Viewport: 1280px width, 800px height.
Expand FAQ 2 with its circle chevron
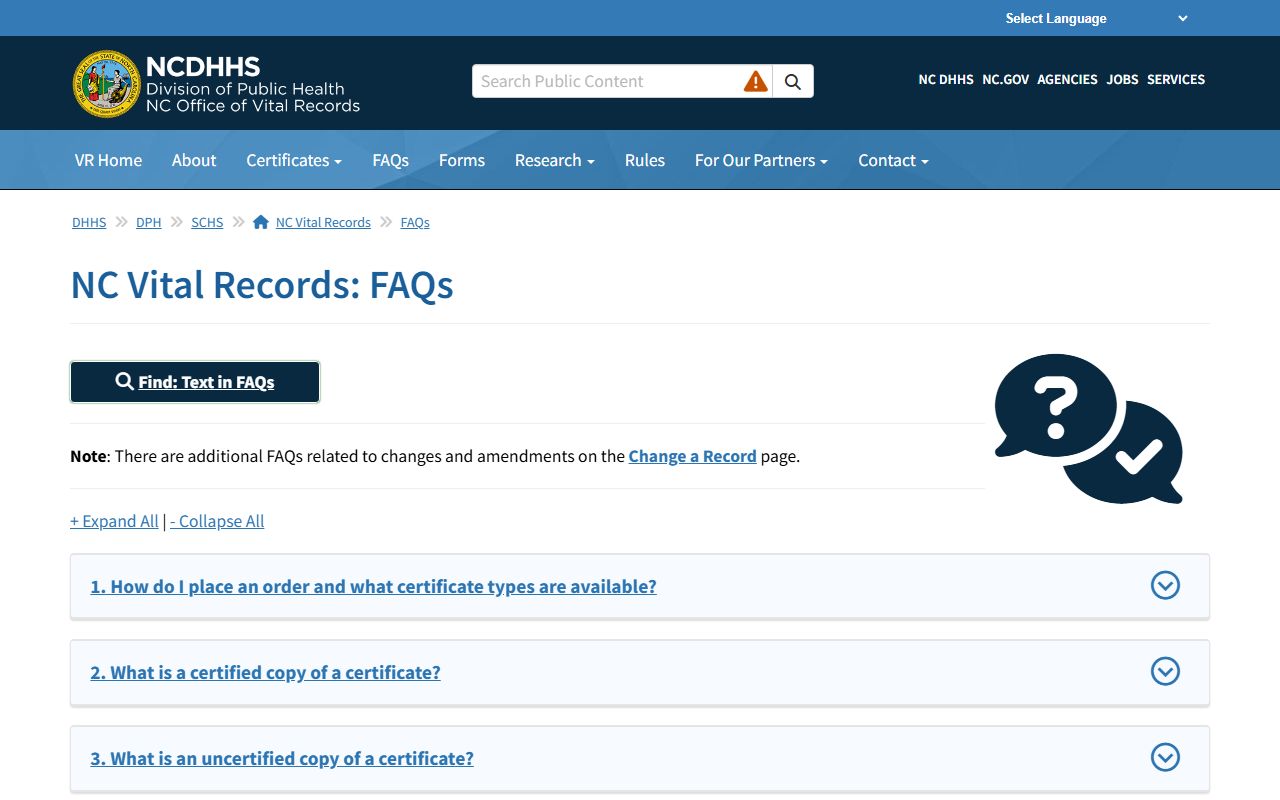[1165, 671]
